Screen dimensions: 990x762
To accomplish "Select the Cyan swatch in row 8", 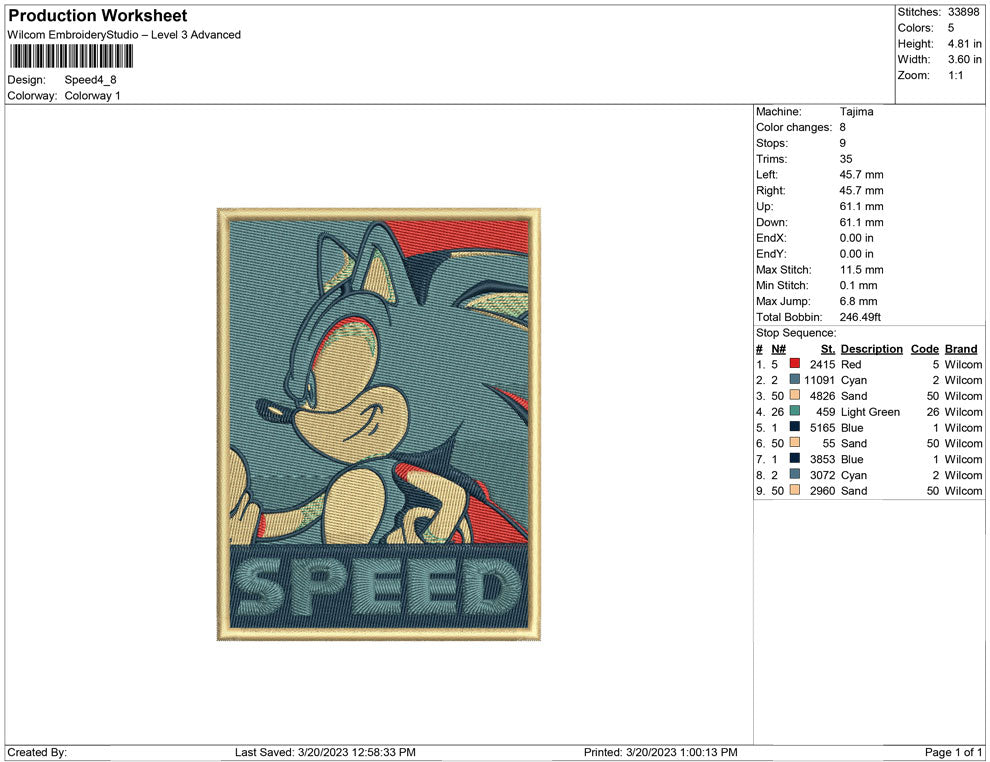I will click(794, 475).
